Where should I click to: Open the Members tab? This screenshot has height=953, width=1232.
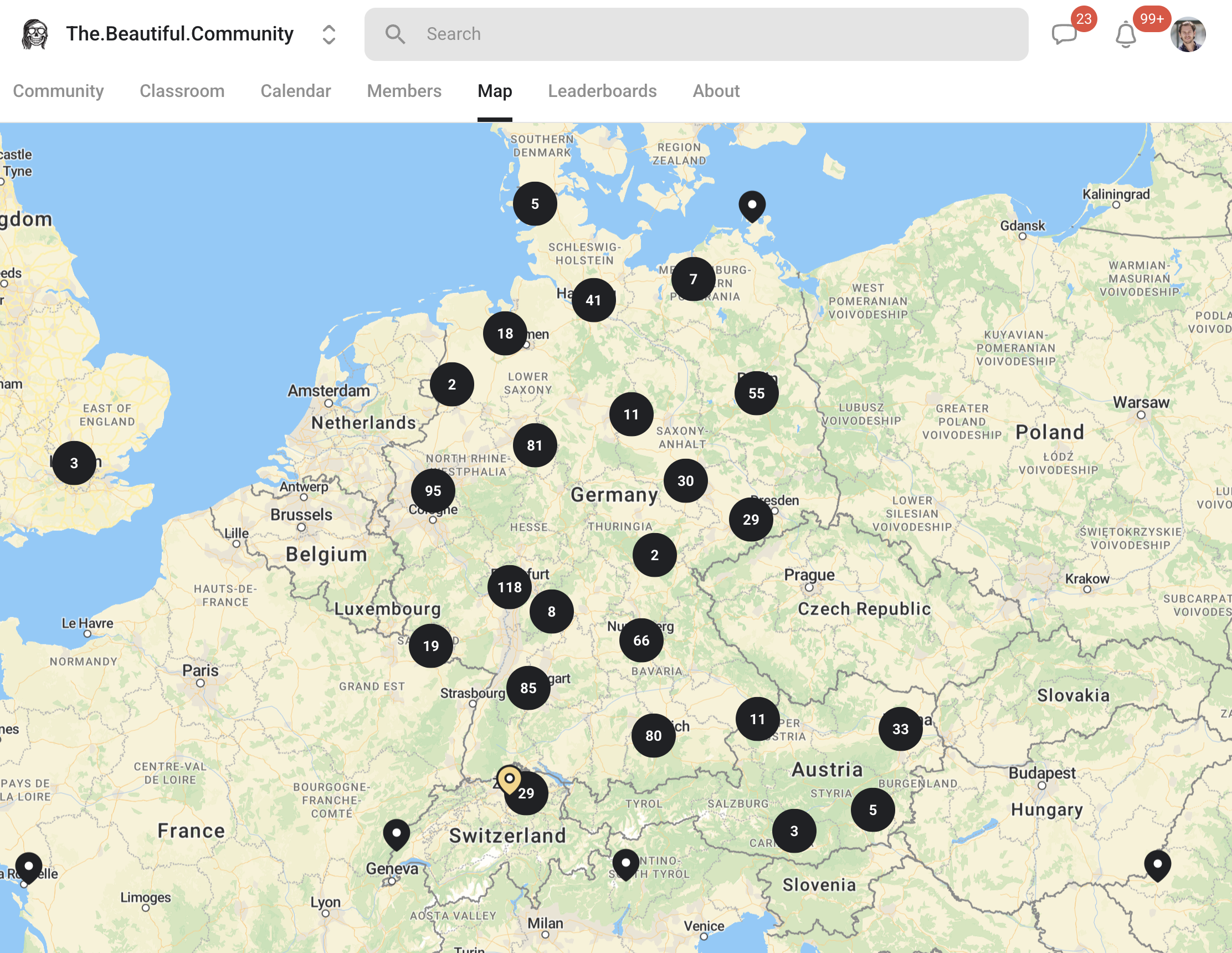(404, 91)
